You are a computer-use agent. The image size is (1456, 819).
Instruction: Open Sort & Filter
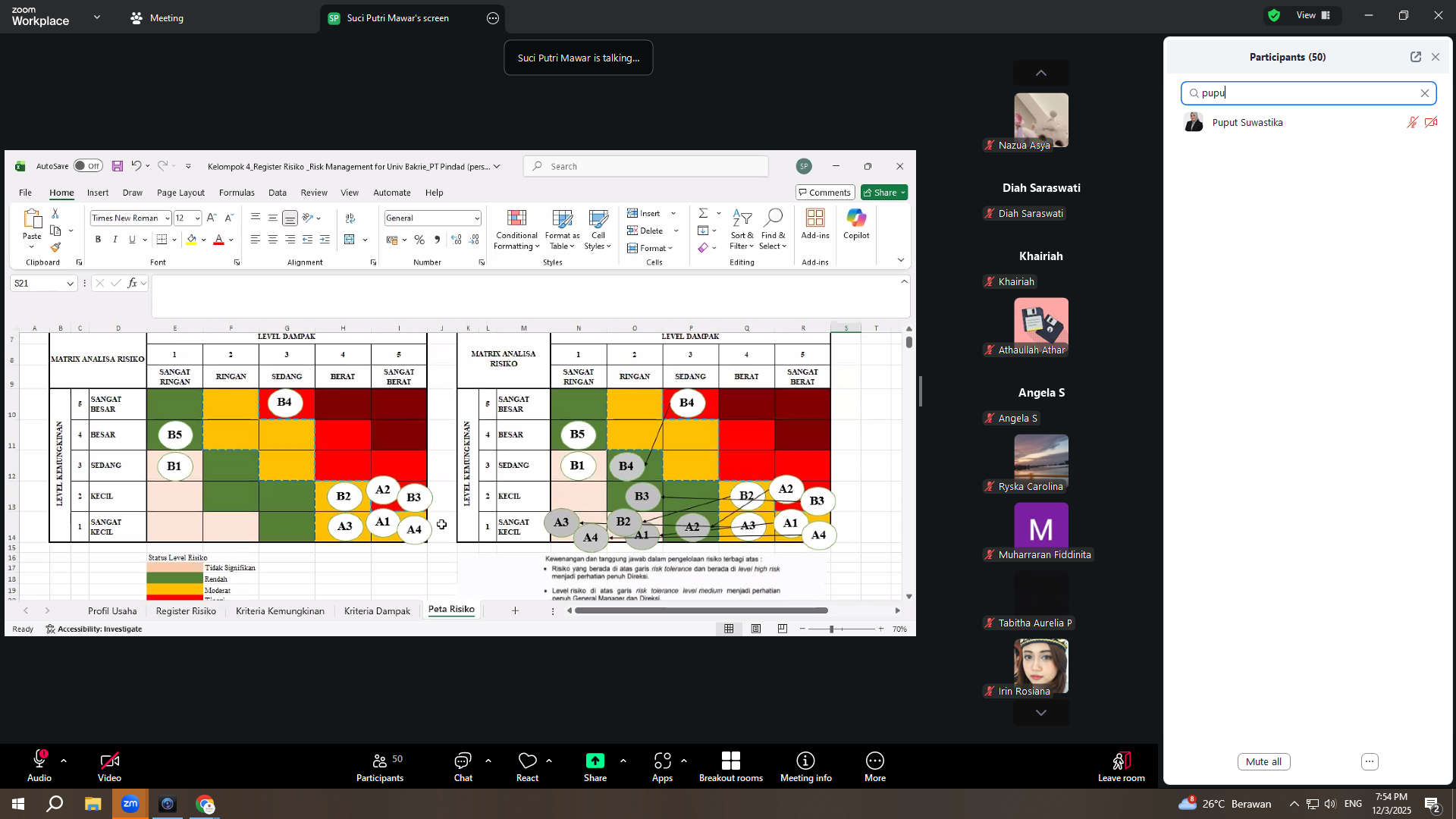tap(742, 229)
